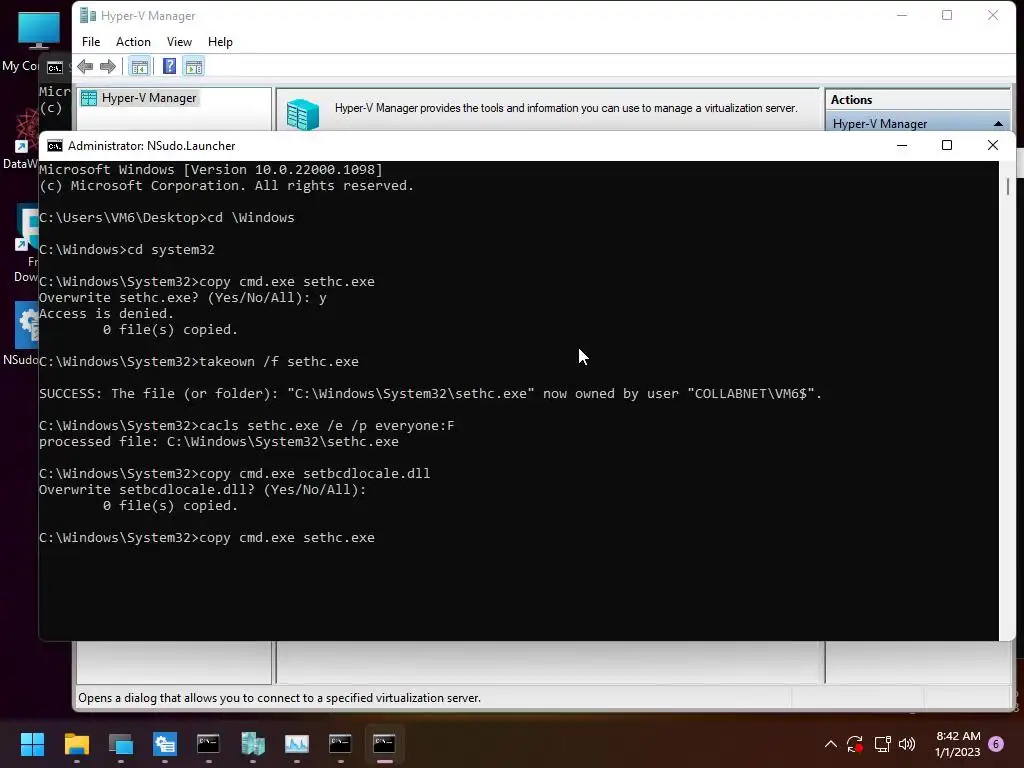The height and width of the screenshot is (768, 1024).
Task: Open the View menu in Hyper-V Manager
Action: point(179,42)
